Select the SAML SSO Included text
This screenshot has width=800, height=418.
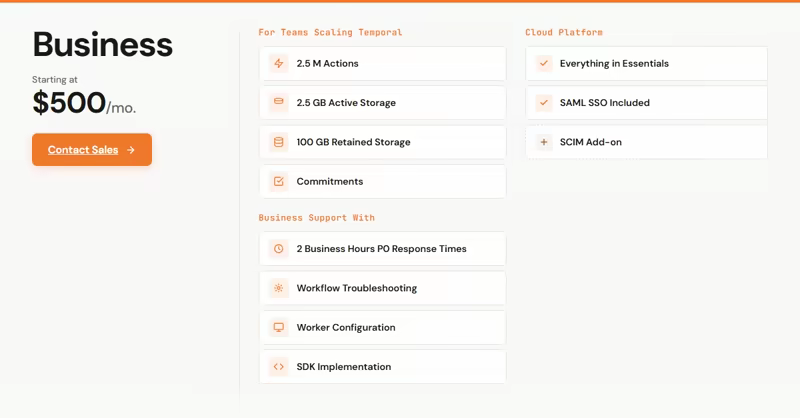(x=605, y=103)
